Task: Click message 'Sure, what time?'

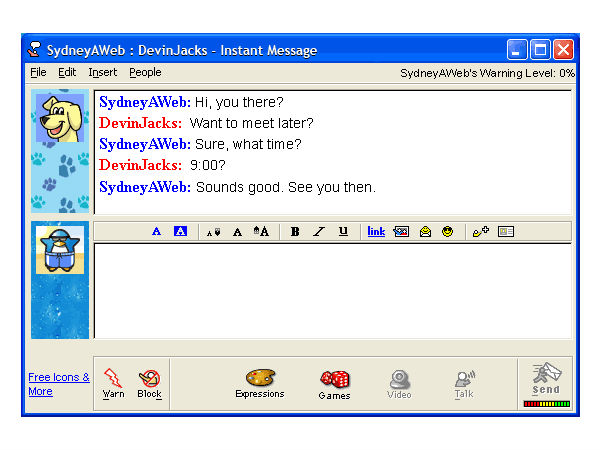Action: 248,144
